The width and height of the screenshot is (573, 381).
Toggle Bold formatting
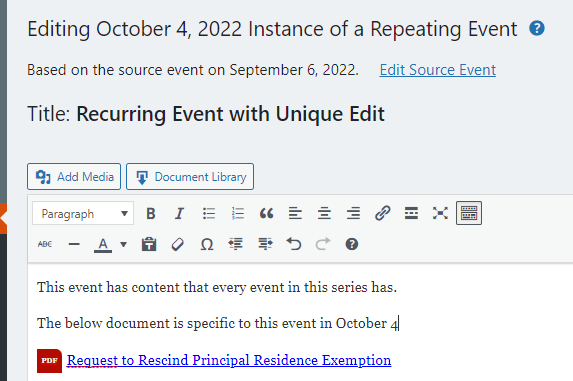[x=151, y=213]
